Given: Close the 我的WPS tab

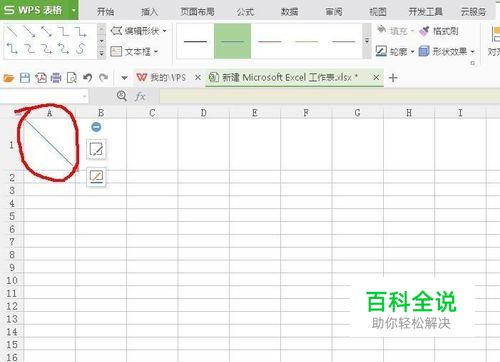Looking at the screenshot, I should pos(198,78).
